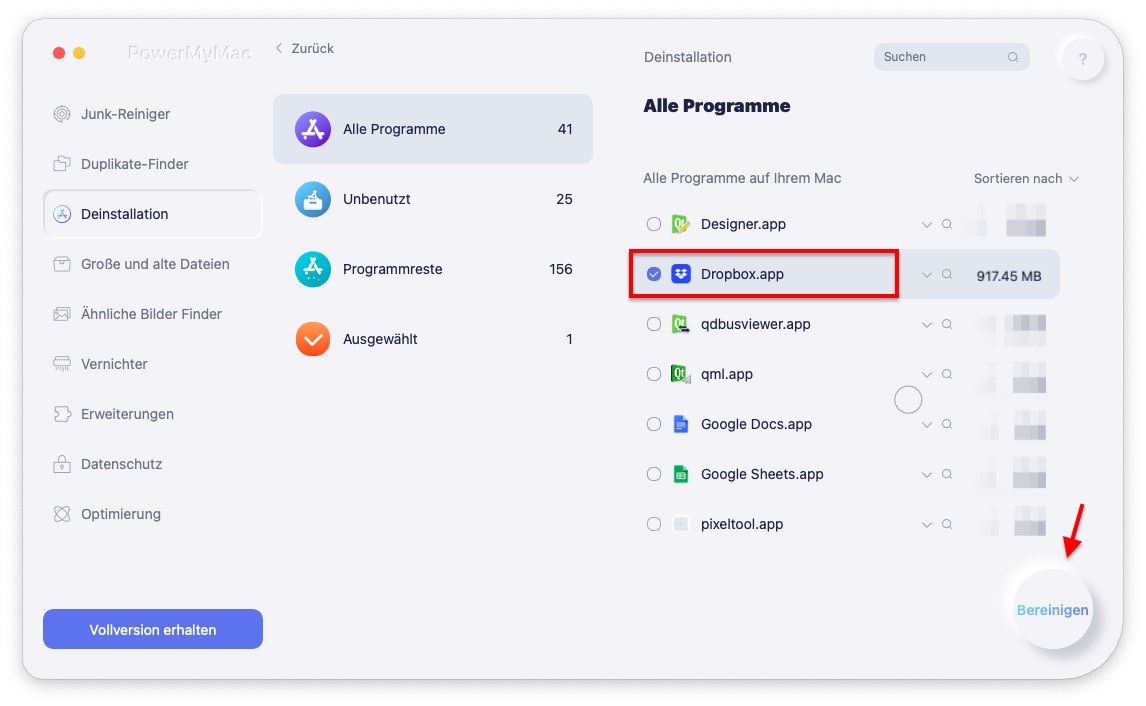Click the Junk-Reiniger sidebar icon
Screen dimensions: 1146x706
[62, 114]
